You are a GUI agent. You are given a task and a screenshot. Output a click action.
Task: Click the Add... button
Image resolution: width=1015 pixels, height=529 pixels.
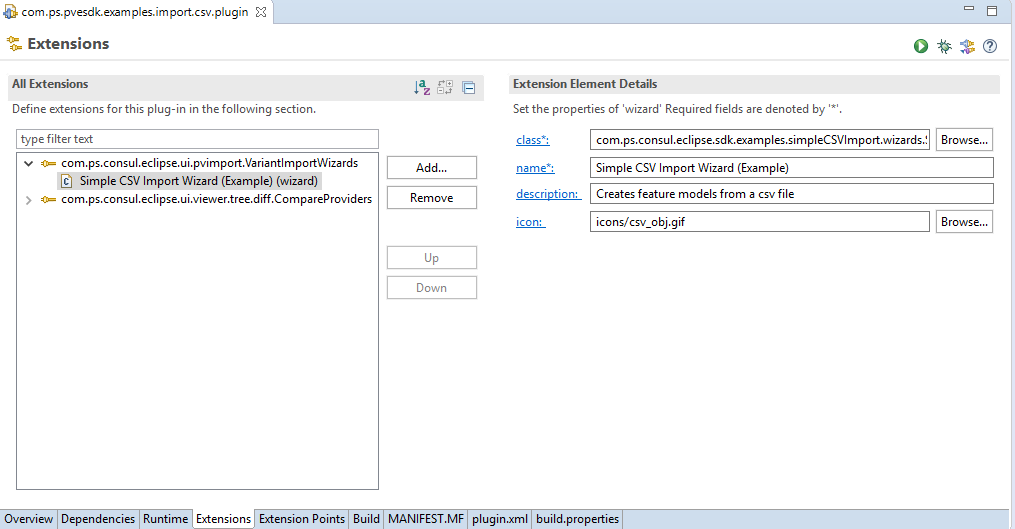(431, 168)
